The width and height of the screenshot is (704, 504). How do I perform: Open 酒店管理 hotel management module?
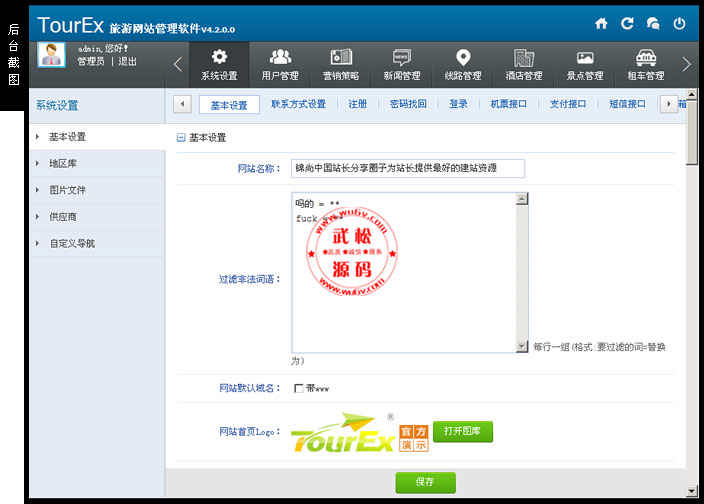click(524, 64)
